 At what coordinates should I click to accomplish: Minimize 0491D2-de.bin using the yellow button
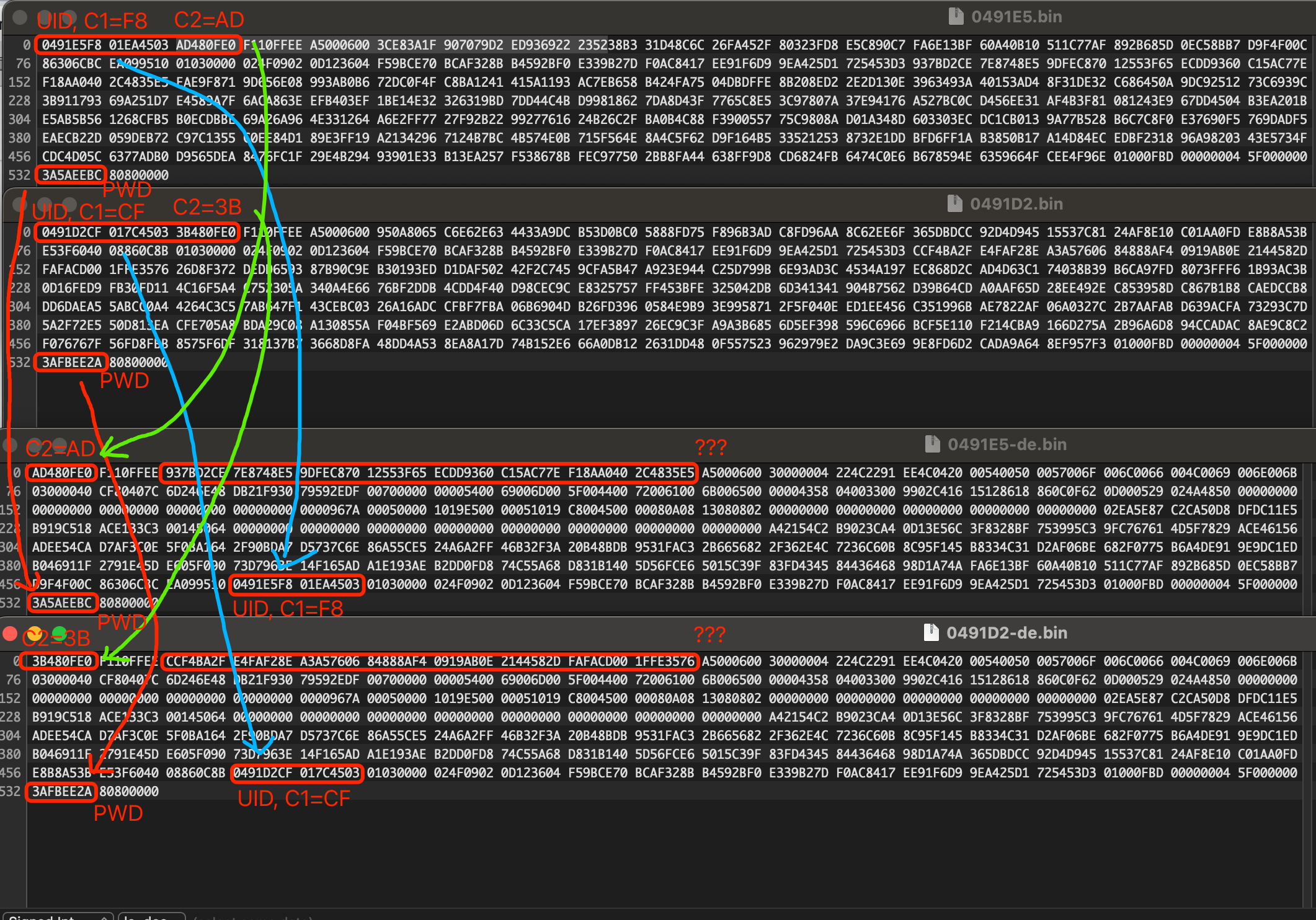click(x=35, y=633)
